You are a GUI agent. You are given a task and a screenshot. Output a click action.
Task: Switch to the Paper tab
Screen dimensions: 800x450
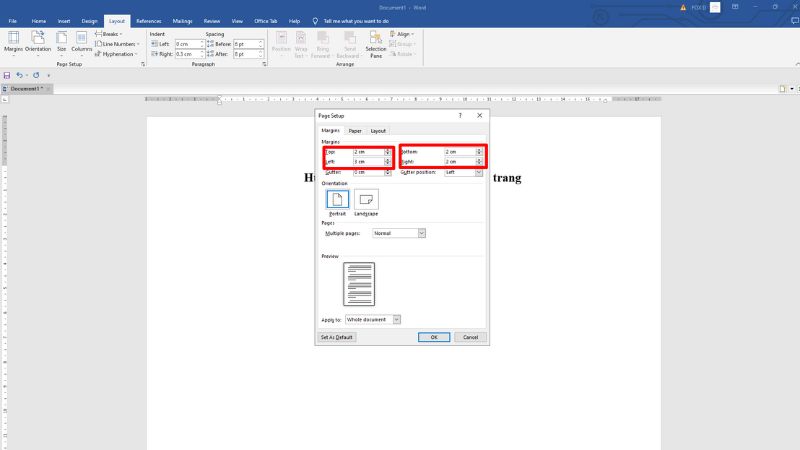point(355,130)
